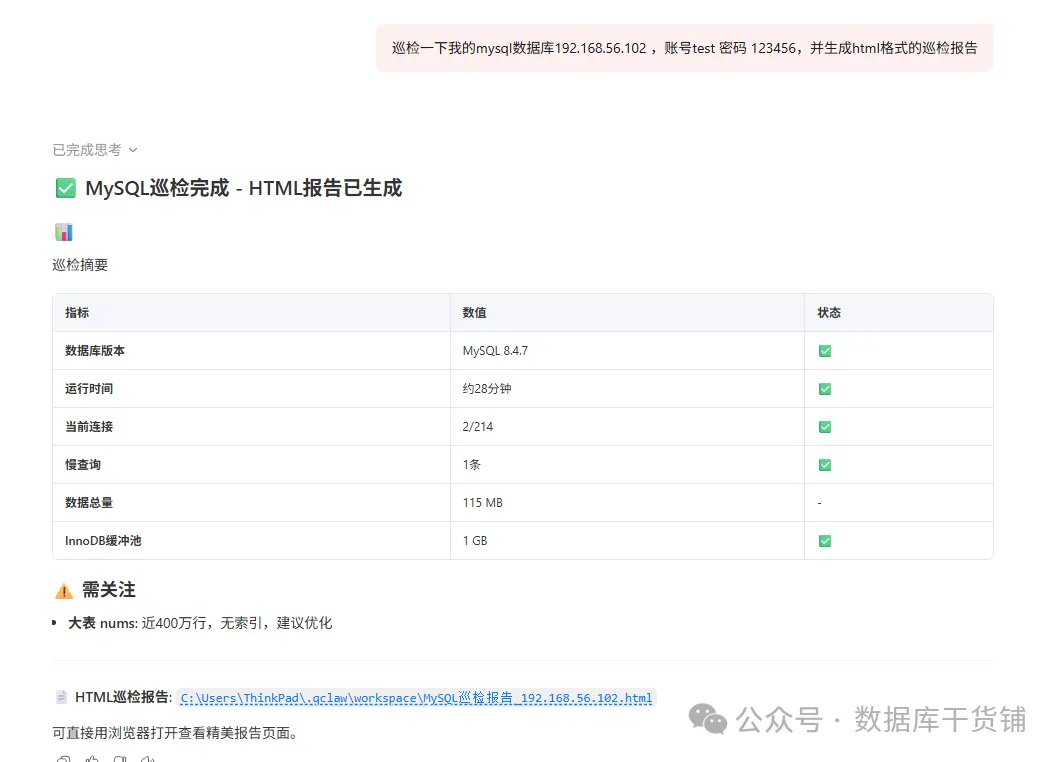Click the user's question bubble at the top
1060x762 pixels.
click(x=683, y=47)
